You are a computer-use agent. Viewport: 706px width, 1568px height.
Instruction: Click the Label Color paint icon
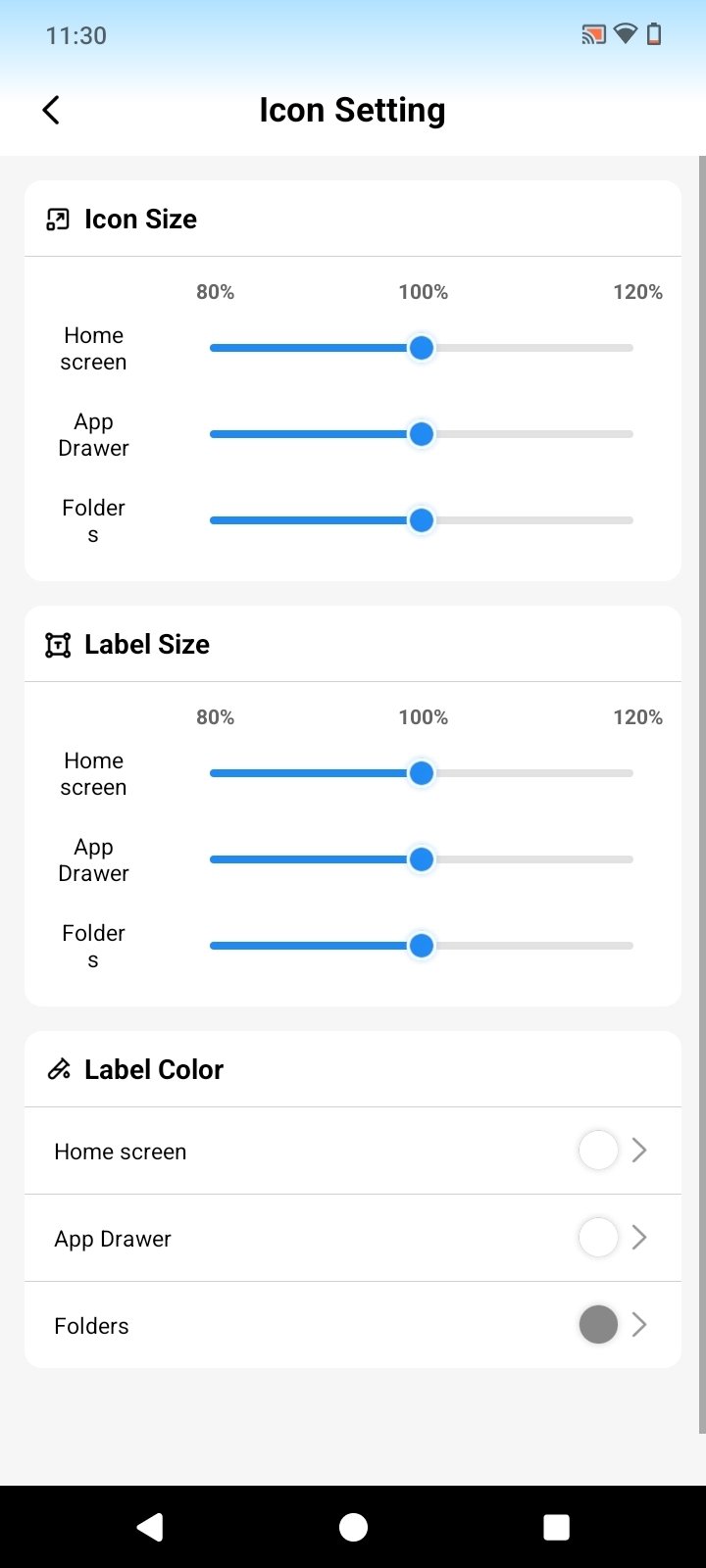[x=59, y=1069]
